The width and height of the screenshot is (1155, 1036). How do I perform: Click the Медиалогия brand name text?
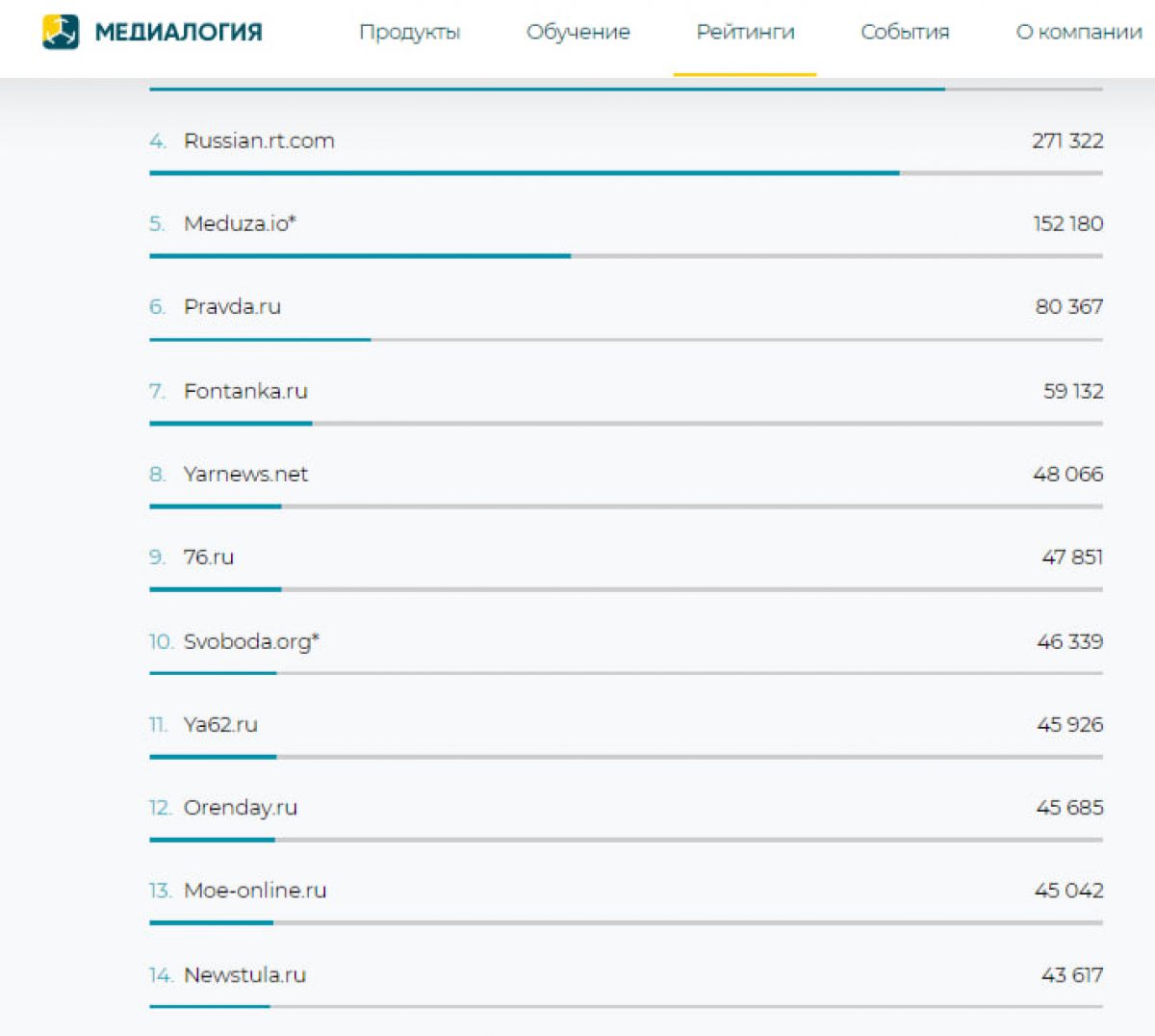[178, 33]
